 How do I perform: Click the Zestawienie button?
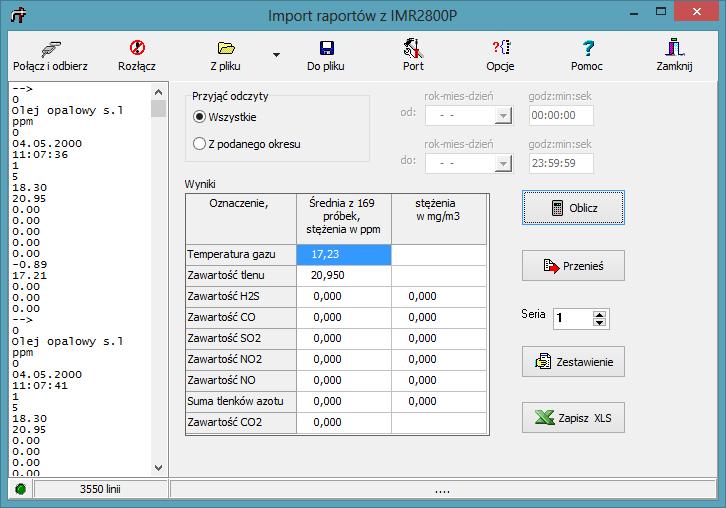(x=573, y=362)
